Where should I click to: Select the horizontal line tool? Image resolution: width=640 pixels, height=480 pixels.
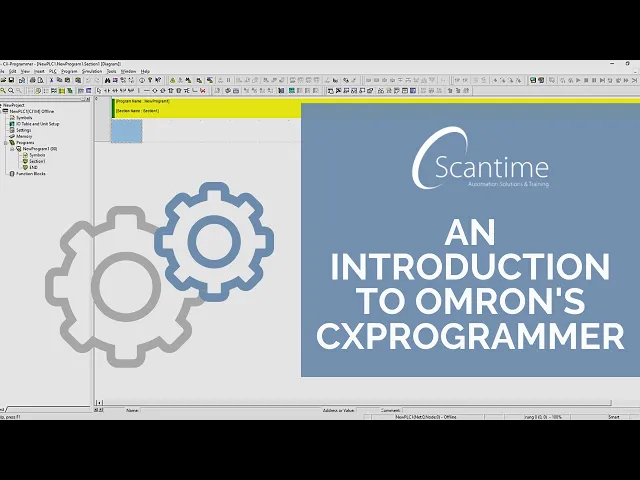click(x=147, y=91)
